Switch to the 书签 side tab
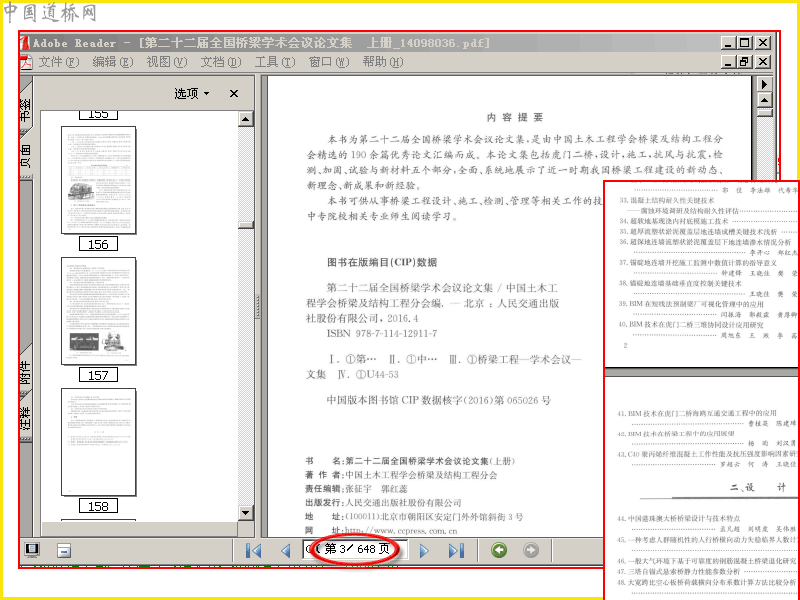 coord(26,109)
